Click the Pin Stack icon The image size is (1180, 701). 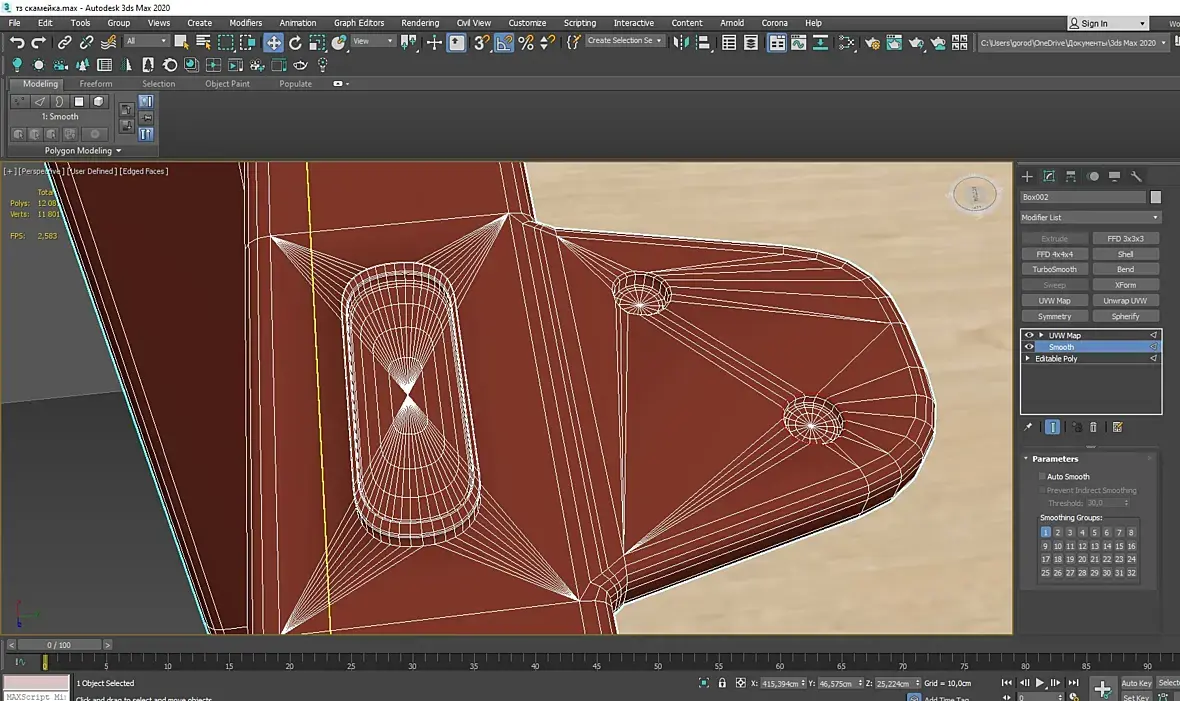pyautogui.click(x=1028, y=427)
